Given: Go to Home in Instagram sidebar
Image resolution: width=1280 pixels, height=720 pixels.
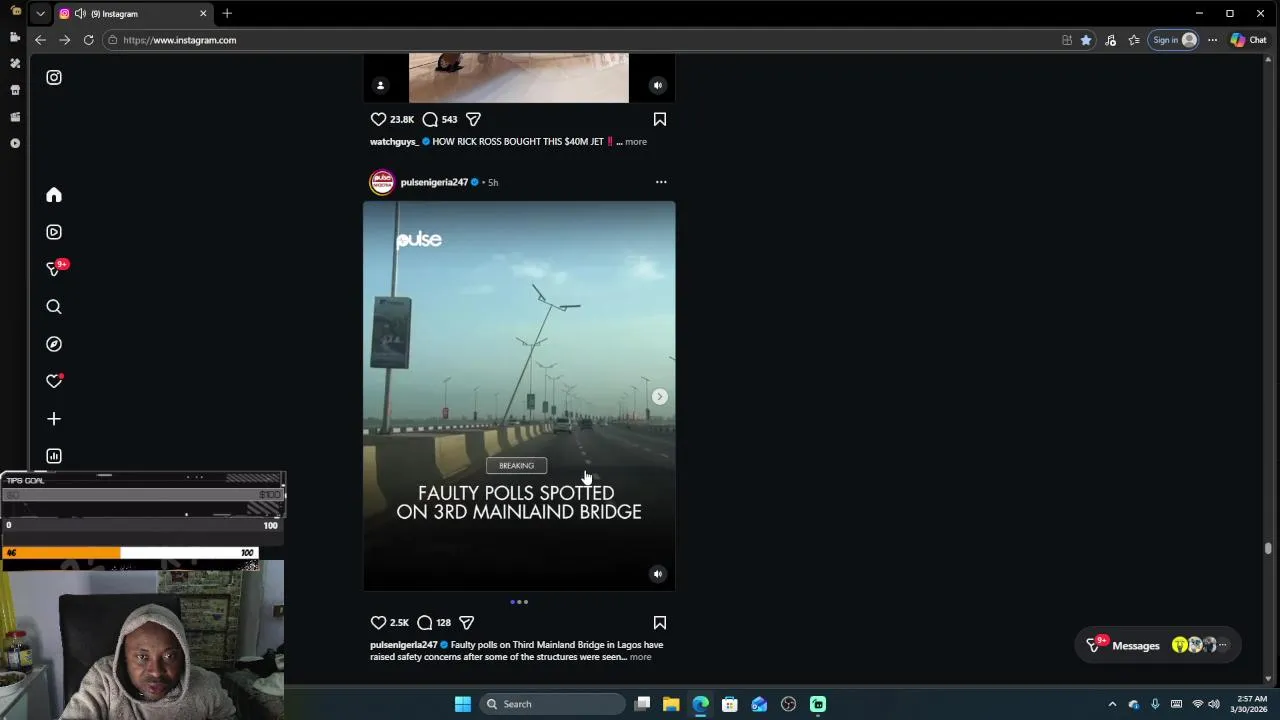Looking at the screenshot, I should [54, 195].
